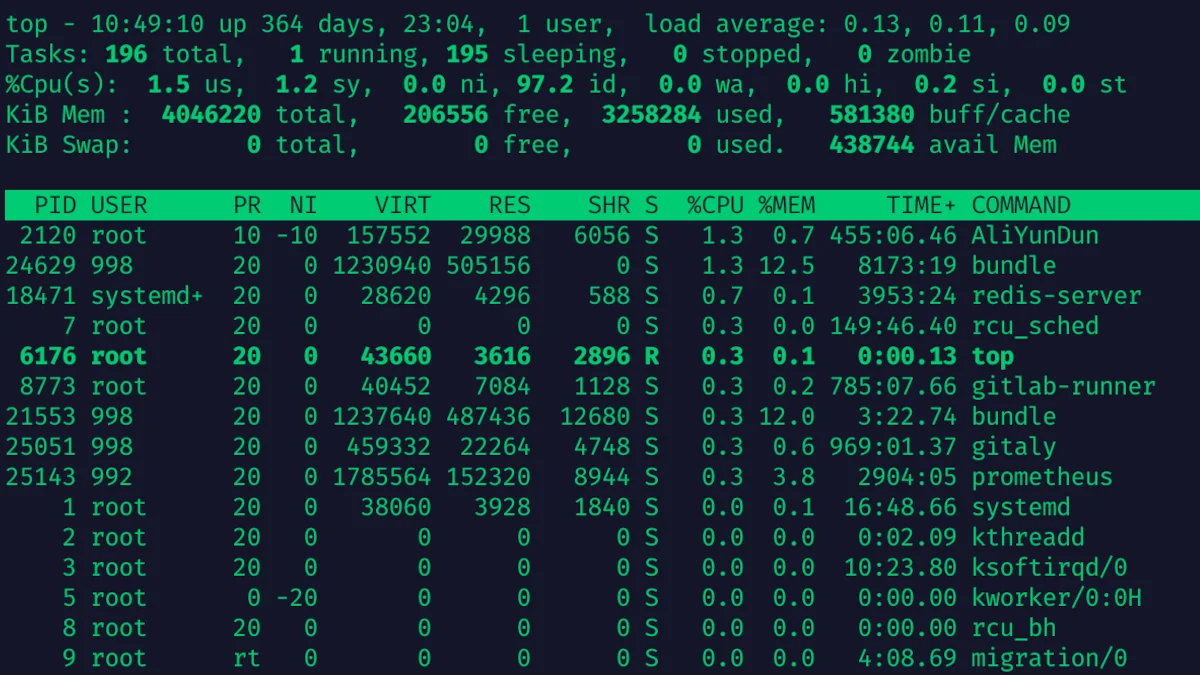
Task: Click the ksoftirqd/0 process name
Action: [1049, 567]
